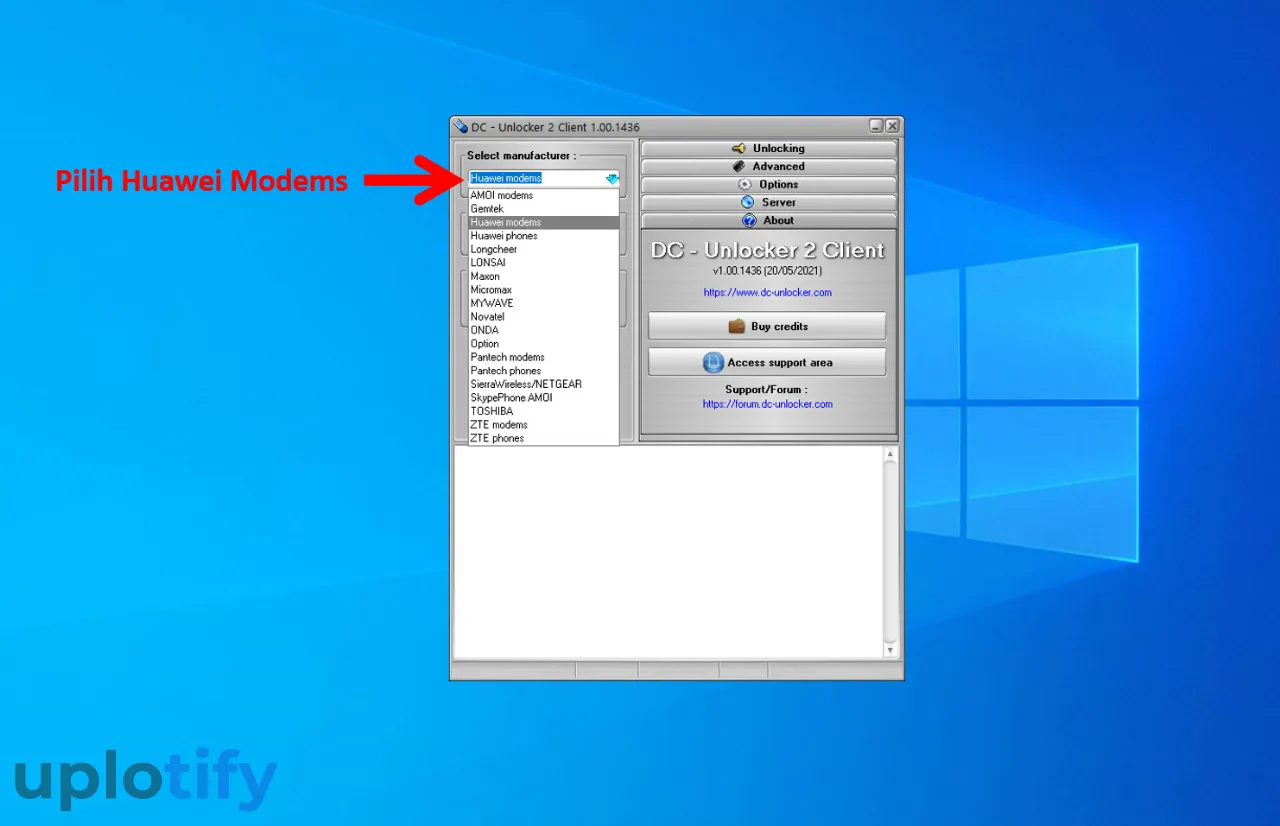This screenshot has height=826, width=1280.
Task: Pick Novatel from dropdown list
Action: pyautogui.click(x=544, y=317)
